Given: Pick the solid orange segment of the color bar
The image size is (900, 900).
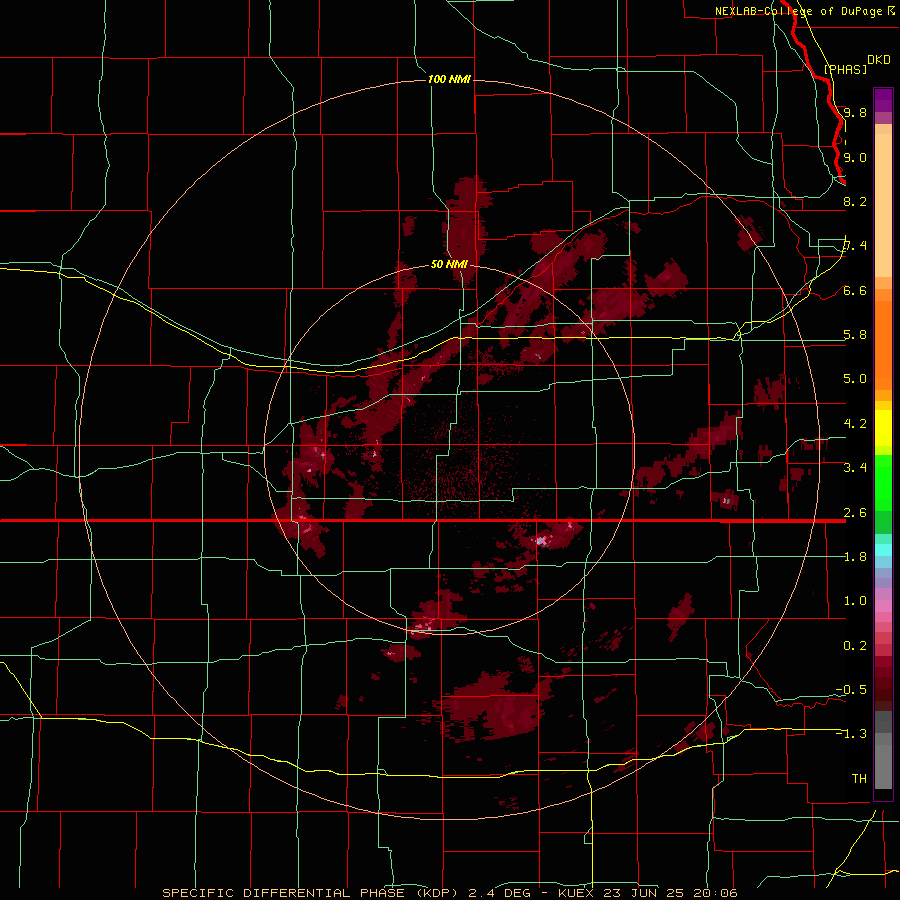Looking at the screenshot, I should tap(883, 344).
